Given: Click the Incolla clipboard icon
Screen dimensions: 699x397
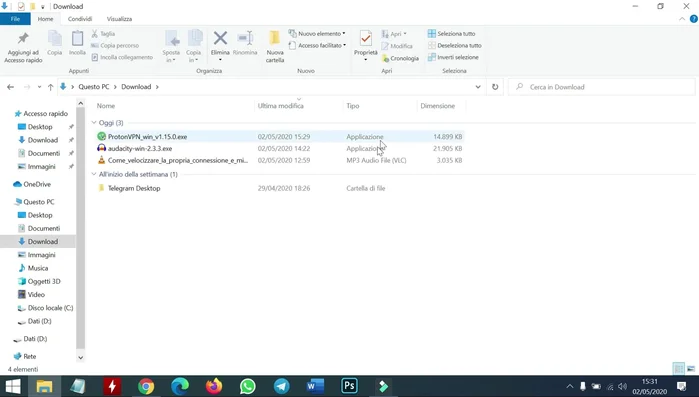Looking at the screenshot, I should tap(77, 39).
